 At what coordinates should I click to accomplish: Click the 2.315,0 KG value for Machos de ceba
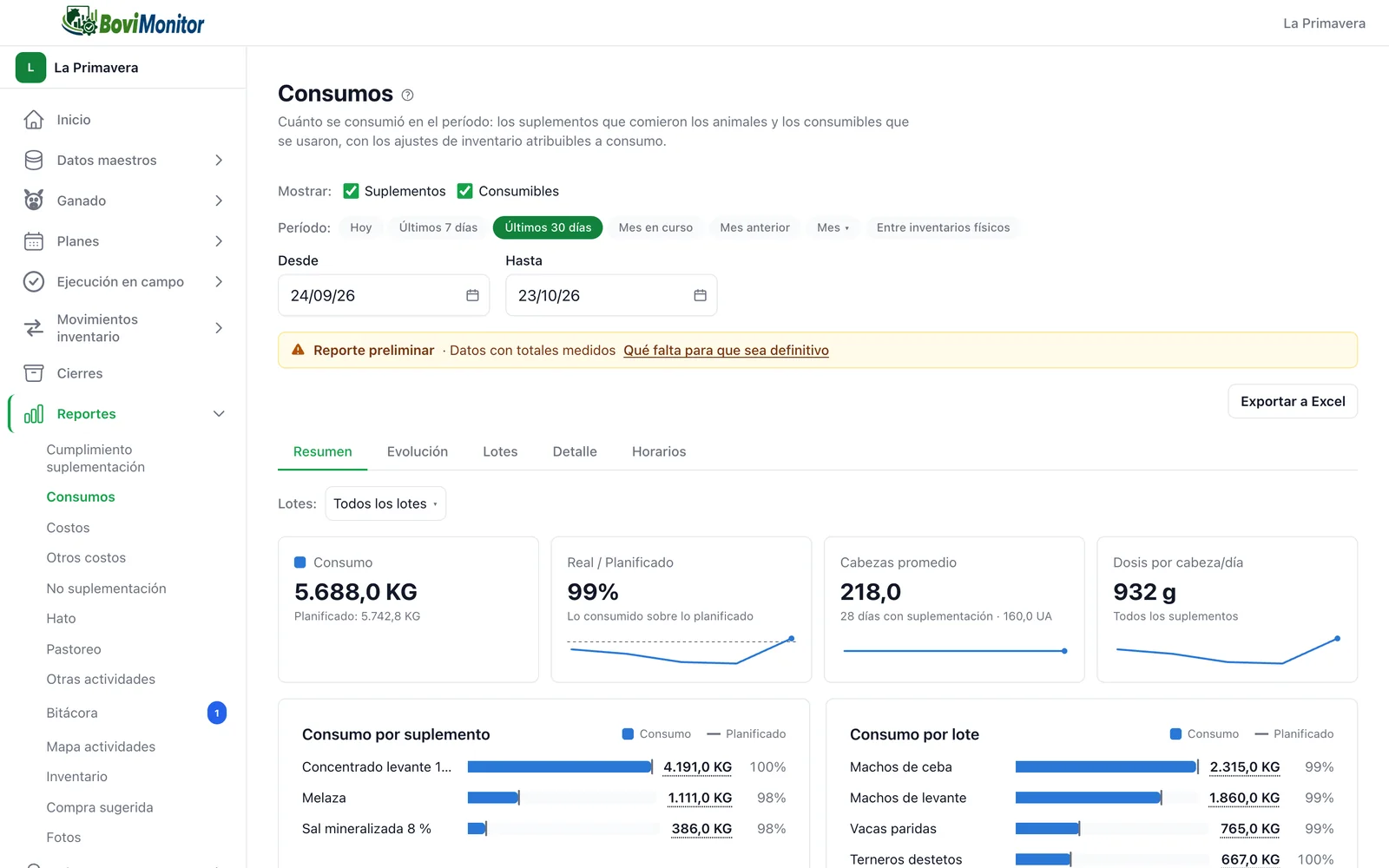pyautogui.click(x=1245, y=767)
